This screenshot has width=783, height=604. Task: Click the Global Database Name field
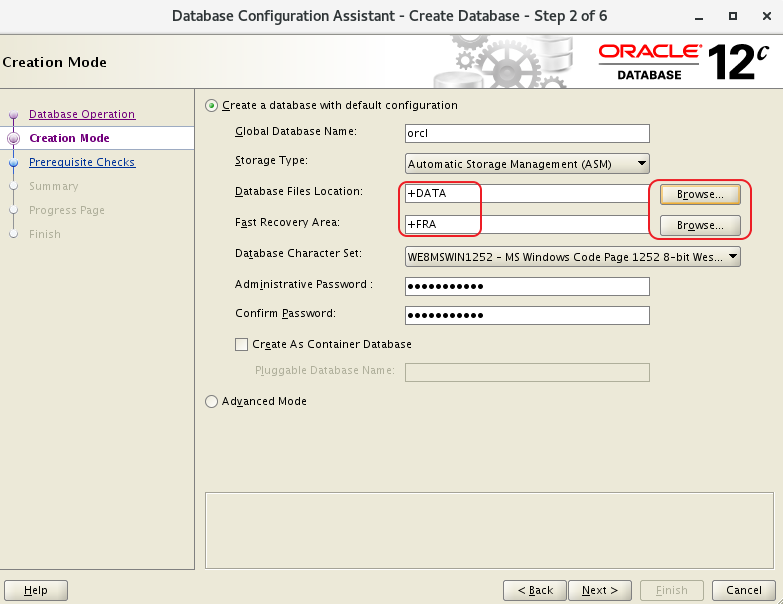click(527, 133)
